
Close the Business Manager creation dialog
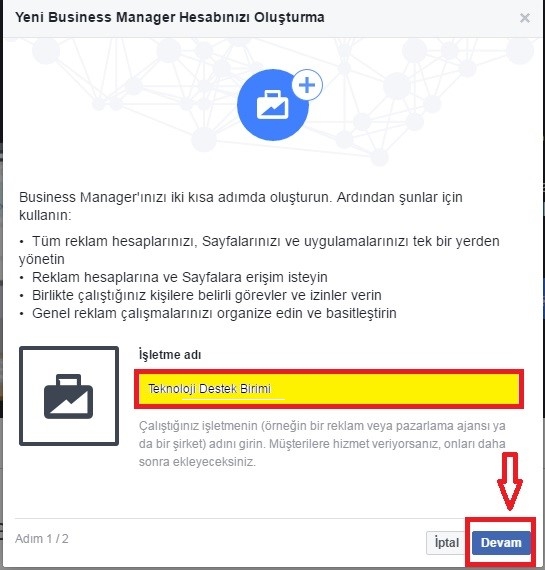pos(525,18)
